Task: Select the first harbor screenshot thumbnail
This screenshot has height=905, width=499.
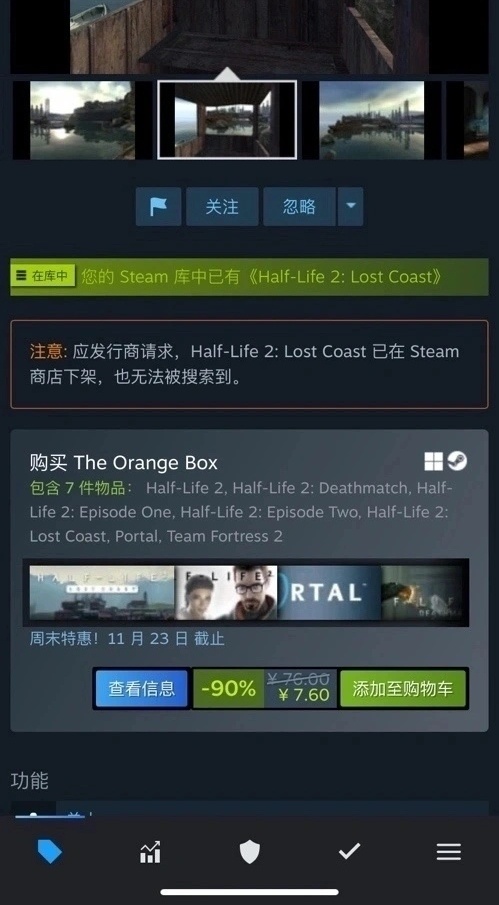Action: tap(82, 120)
